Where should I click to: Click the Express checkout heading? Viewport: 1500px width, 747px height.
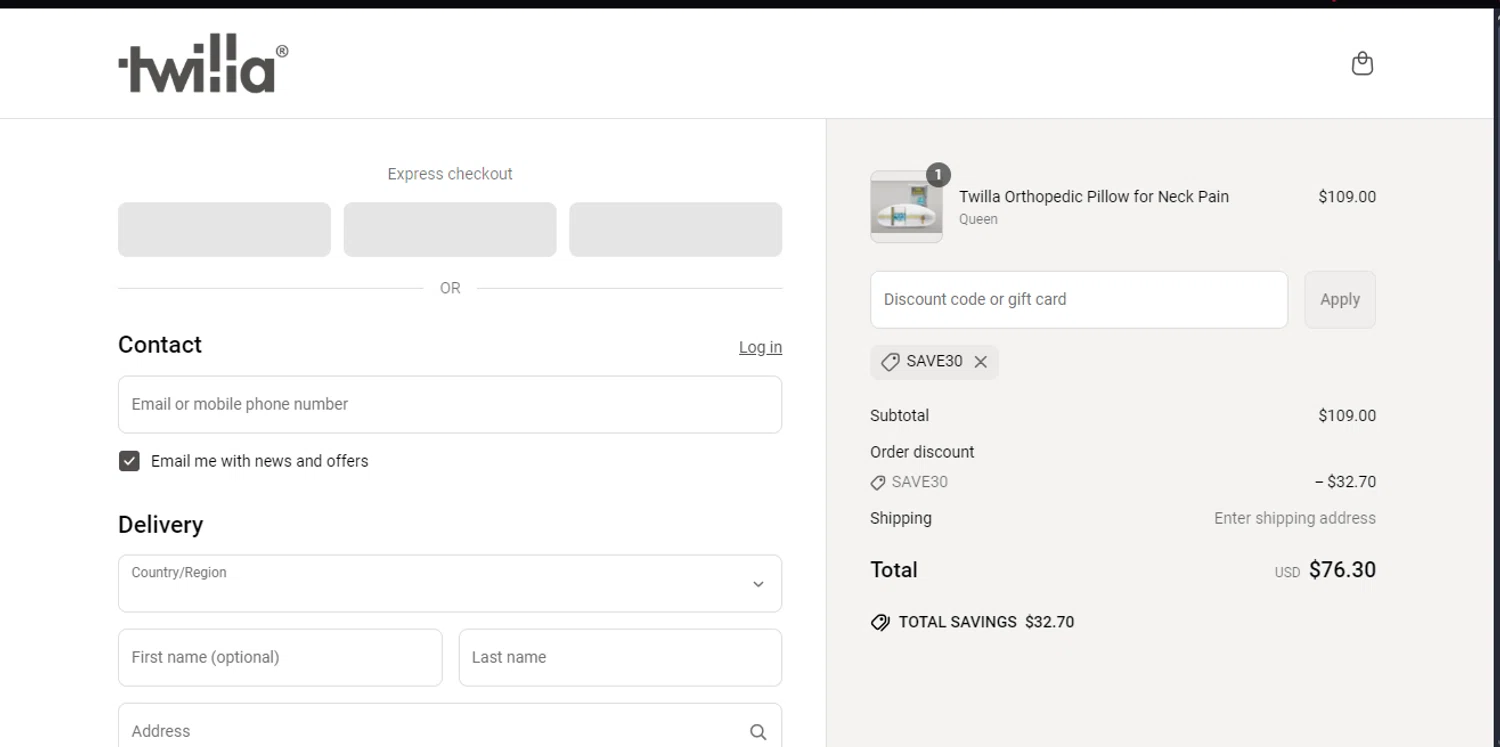click(x=450, y=174)
